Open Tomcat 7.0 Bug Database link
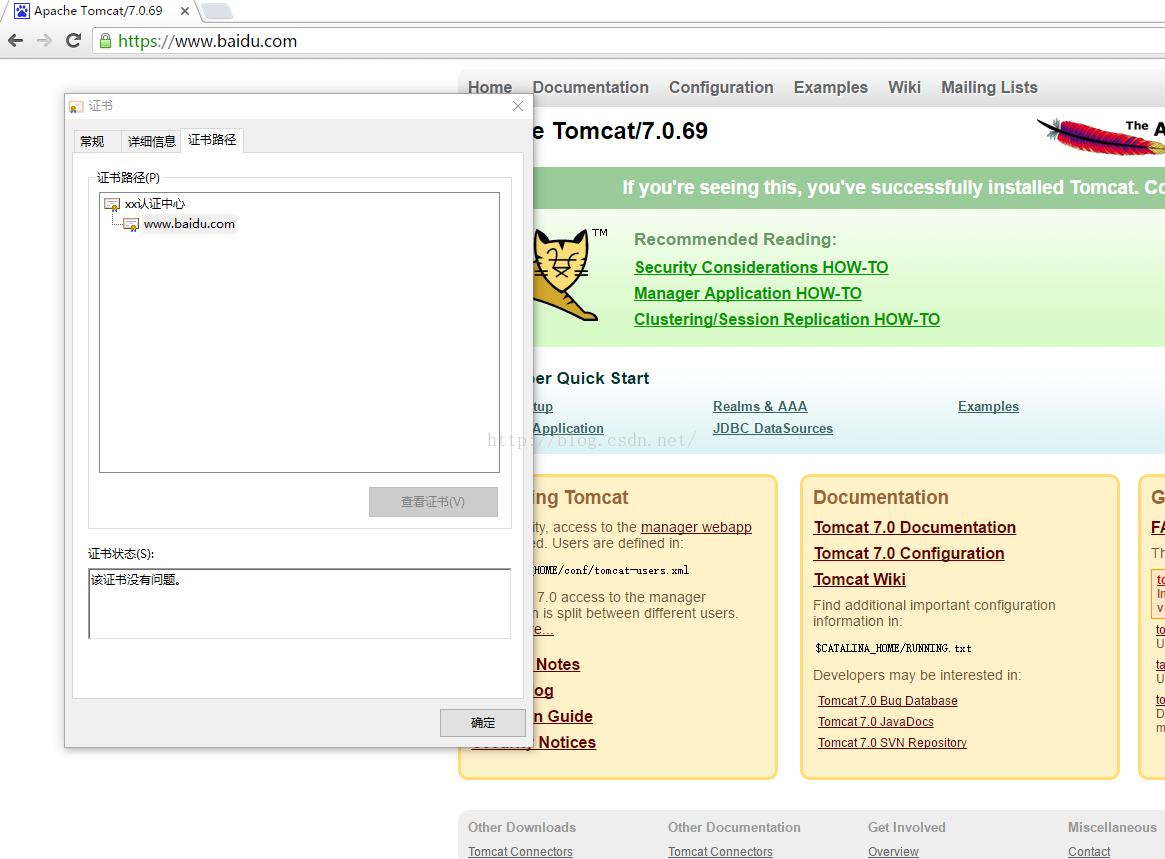The width and height of the screenshot is (1165, 859). 888,701
